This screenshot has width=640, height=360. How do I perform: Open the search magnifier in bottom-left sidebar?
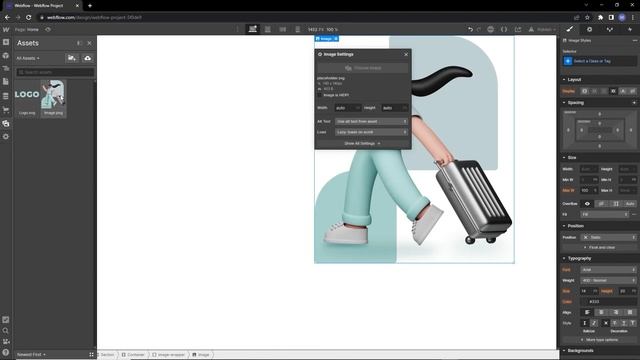pos(6,331)
